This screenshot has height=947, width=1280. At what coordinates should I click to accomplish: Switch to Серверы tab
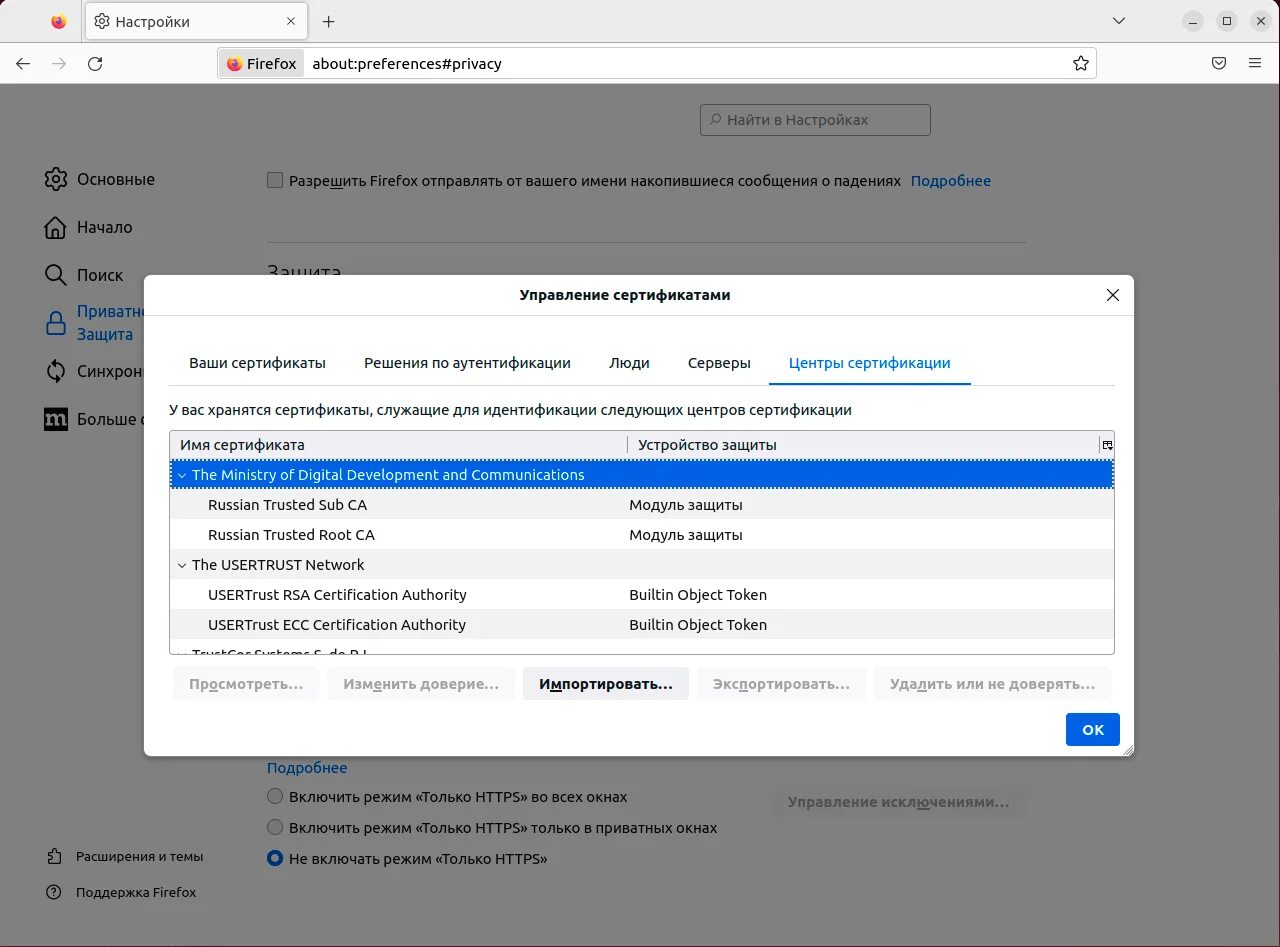coord(719,363)
